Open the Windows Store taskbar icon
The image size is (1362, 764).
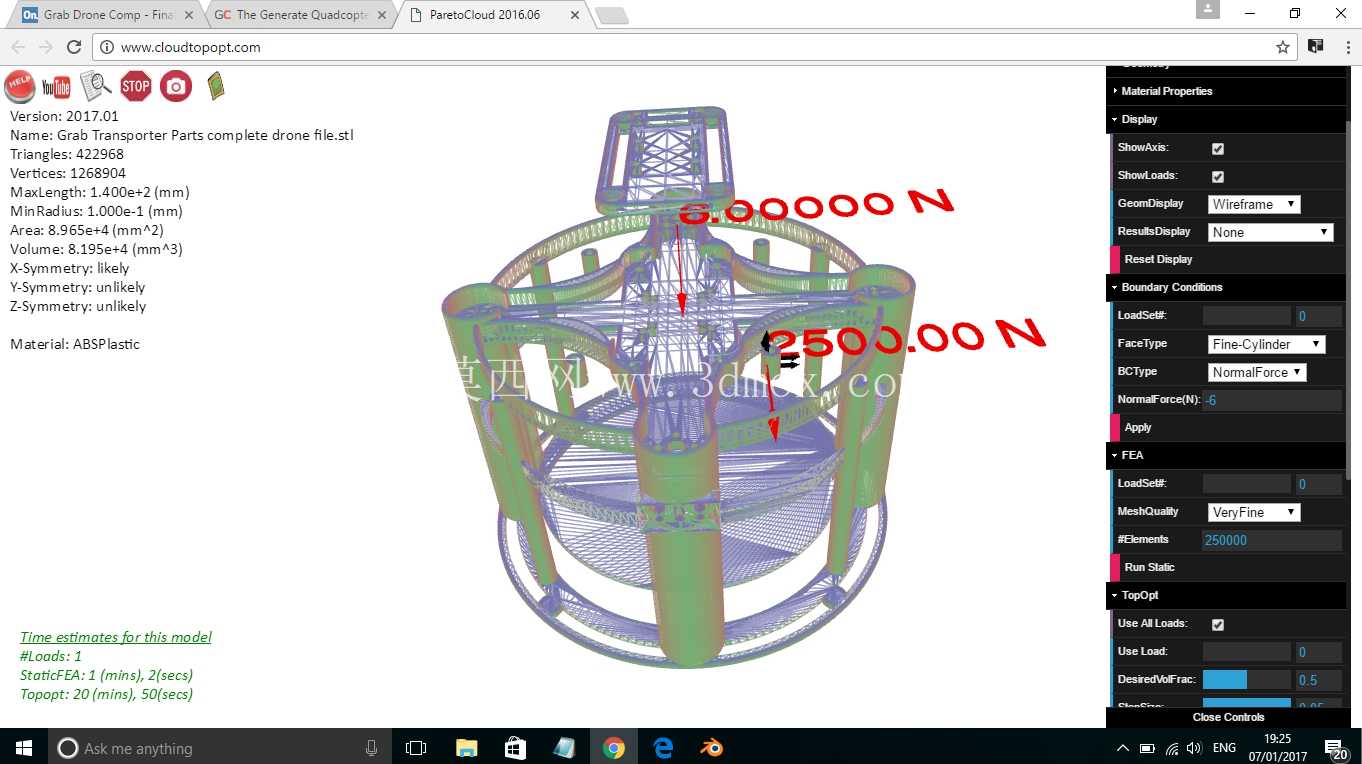[515, 747]
